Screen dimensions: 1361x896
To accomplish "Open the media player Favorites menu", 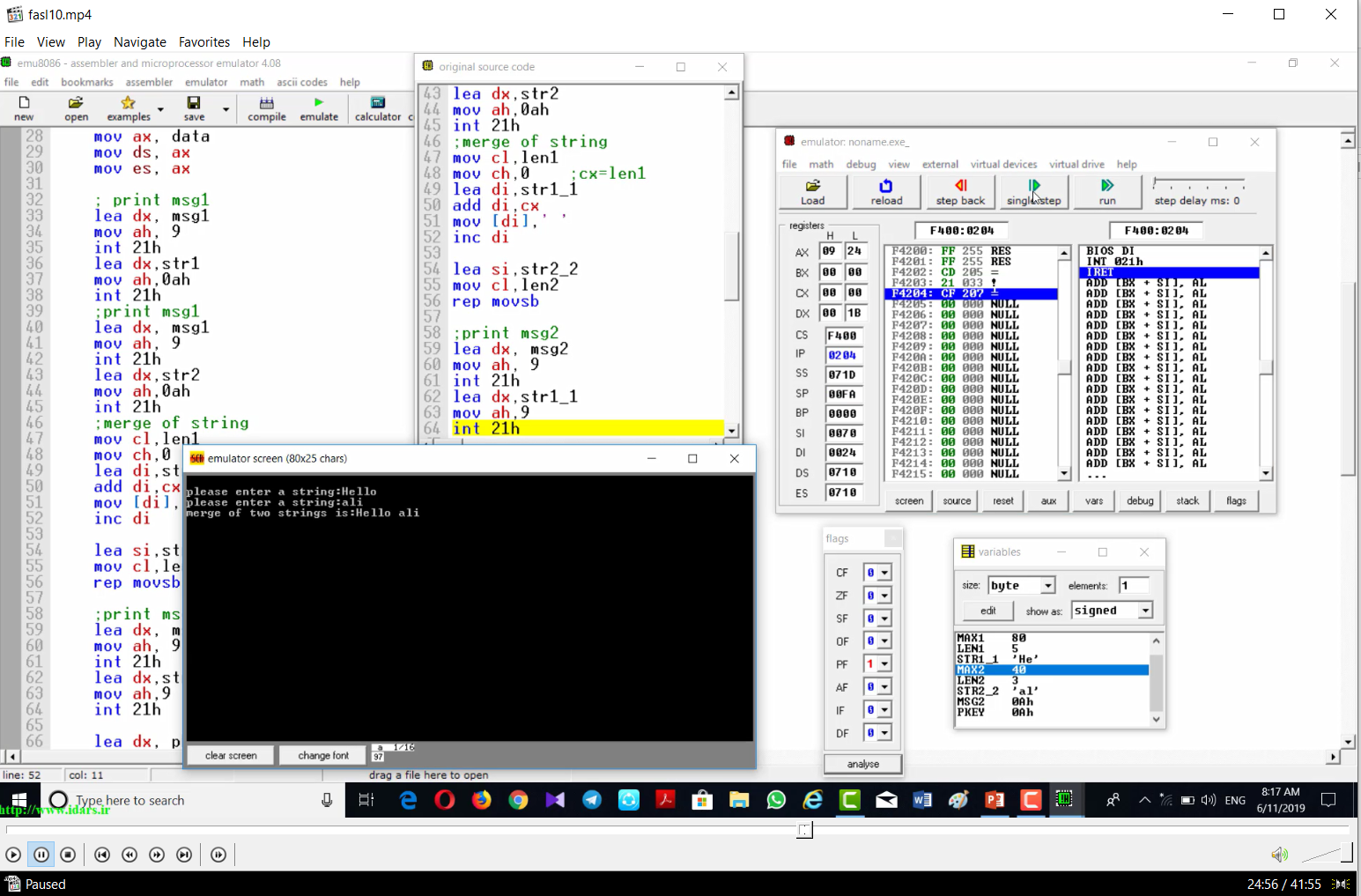I will click(203, 42).
